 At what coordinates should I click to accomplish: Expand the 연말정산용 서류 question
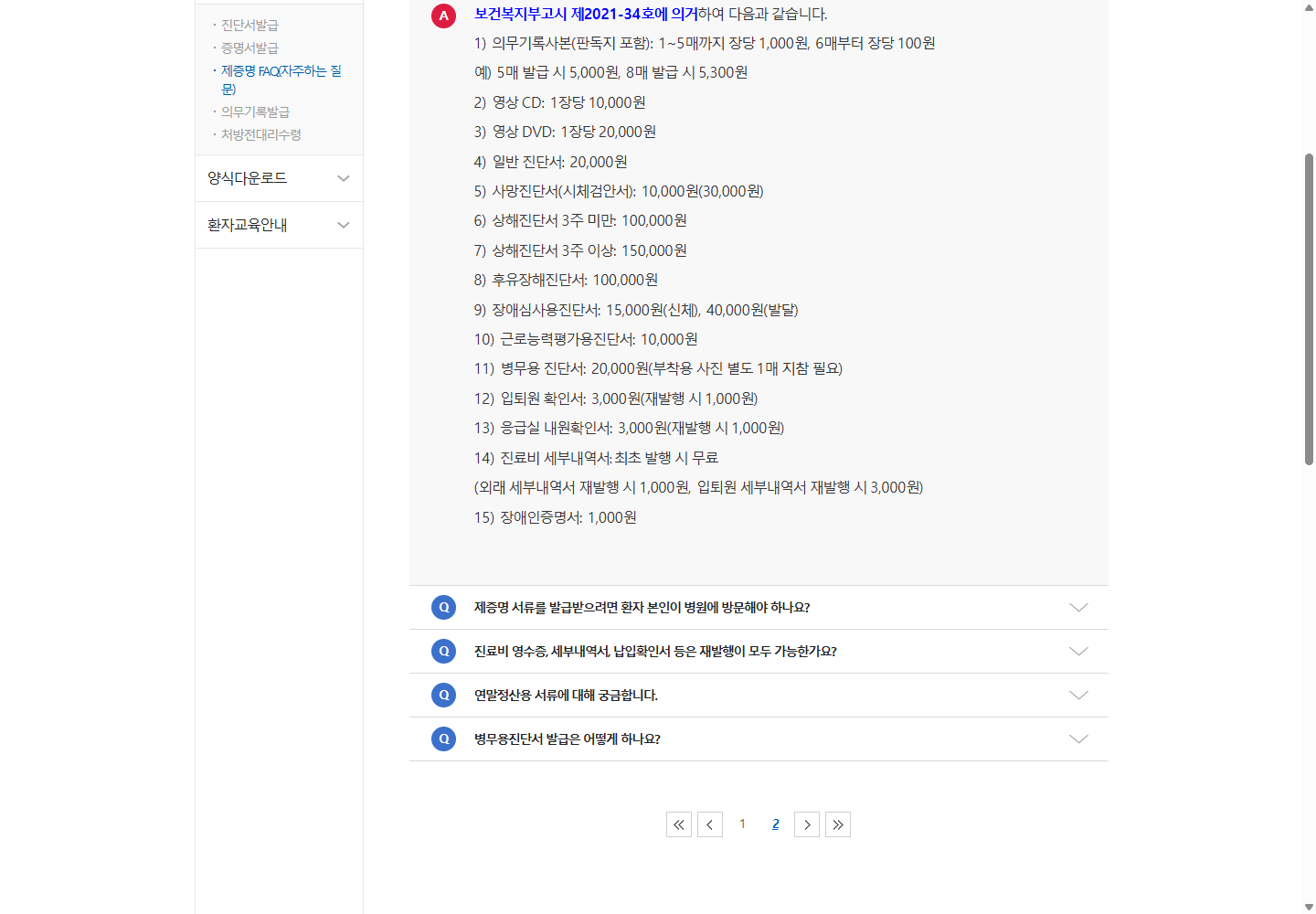[1078, 696]
